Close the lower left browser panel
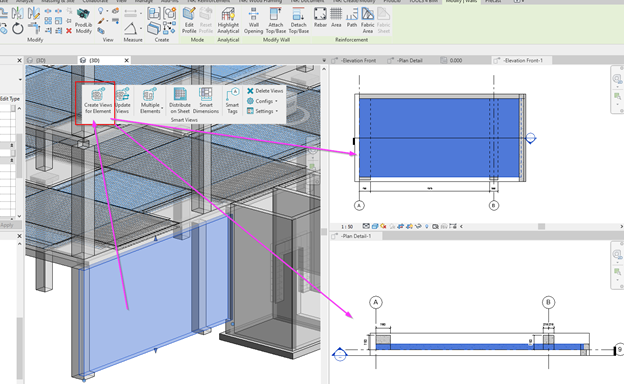This screenshot has width=624, height=384. click(19, 236)
